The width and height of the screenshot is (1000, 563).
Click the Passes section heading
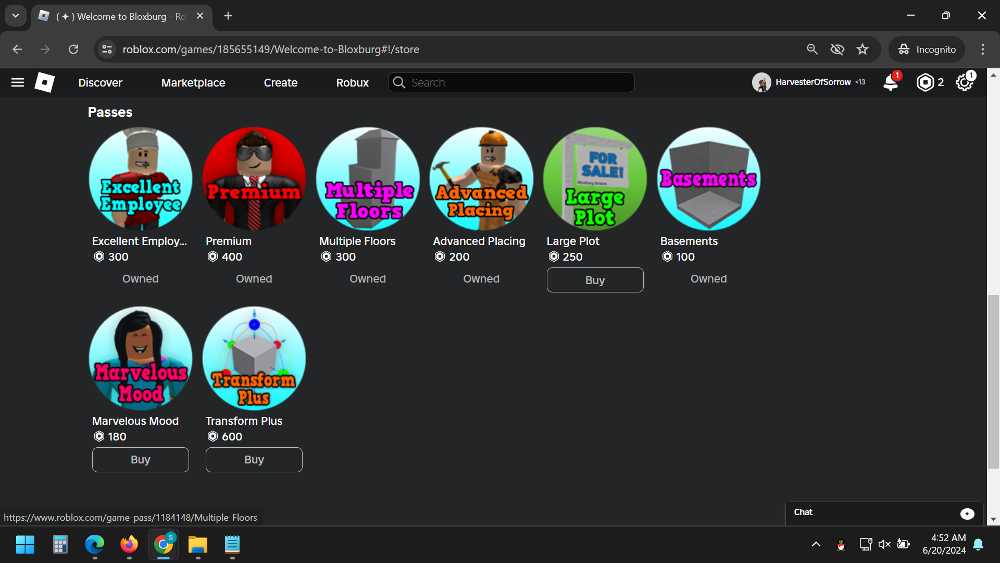(x=110, y=112)
